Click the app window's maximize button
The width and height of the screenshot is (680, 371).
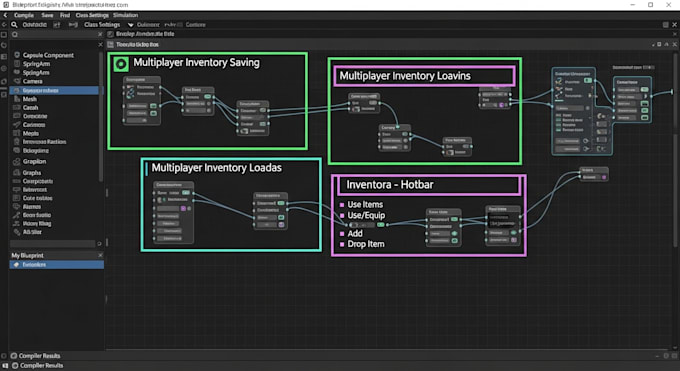[x=651, y=5]
